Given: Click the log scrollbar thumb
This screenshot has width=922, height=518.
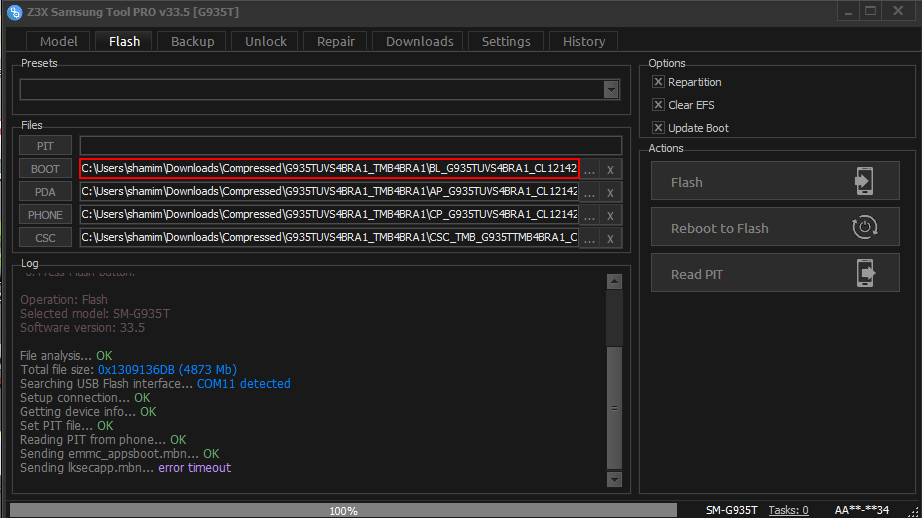Looking at the screenshot, I should point(614,408).
